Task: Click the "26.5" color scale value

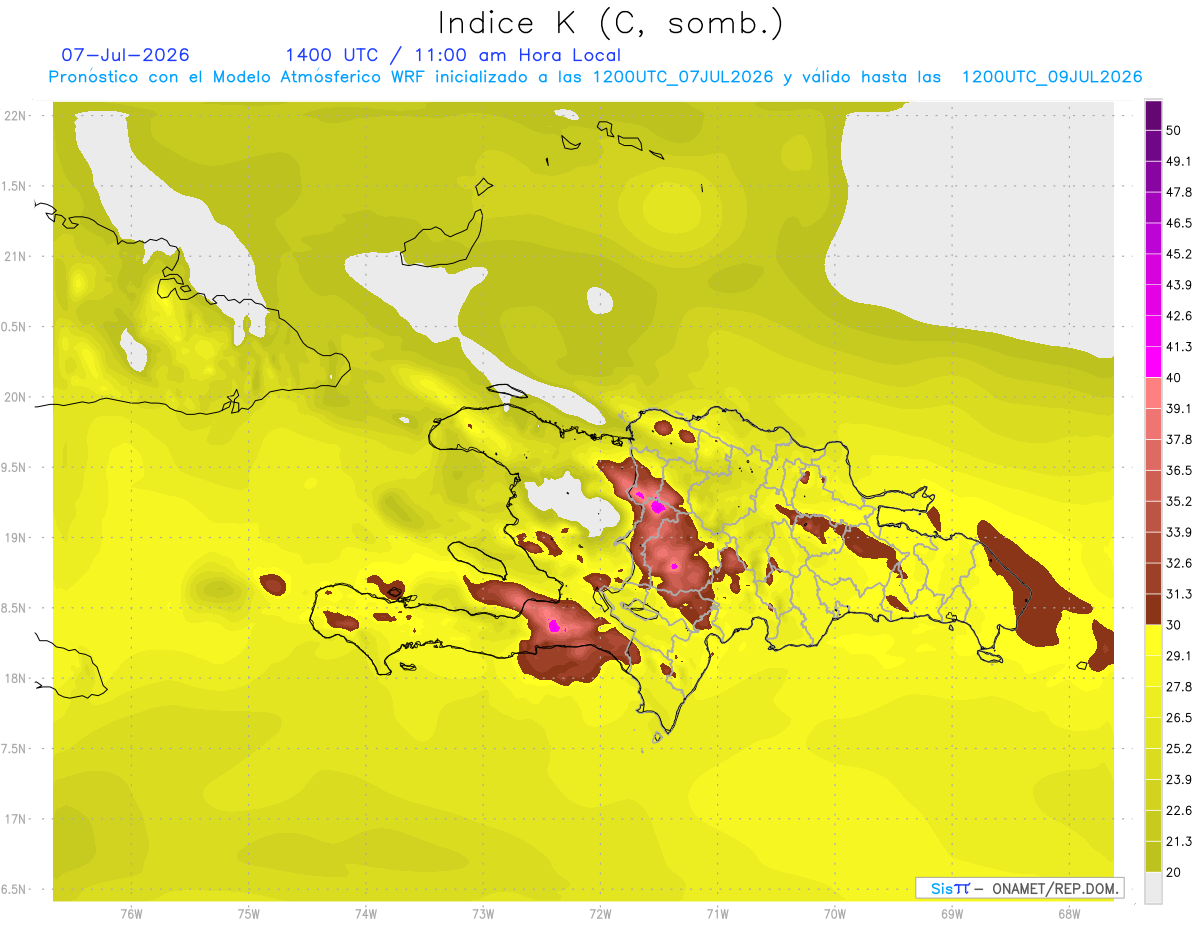Action: (x=1179, y=718)
